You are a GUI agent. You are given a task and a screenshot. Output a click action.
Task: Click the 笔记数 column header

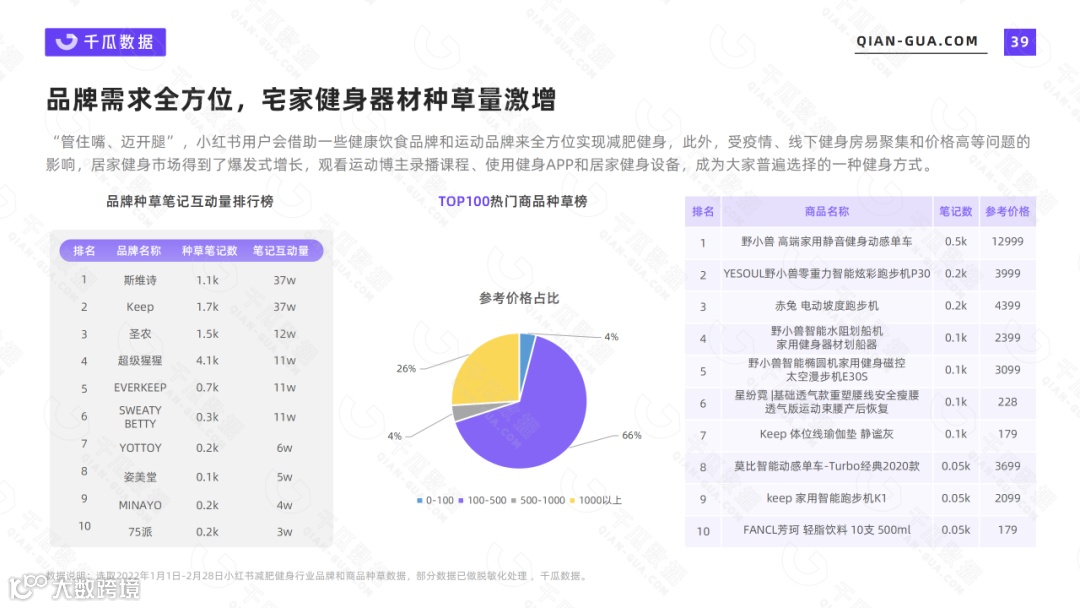point(955,211)
